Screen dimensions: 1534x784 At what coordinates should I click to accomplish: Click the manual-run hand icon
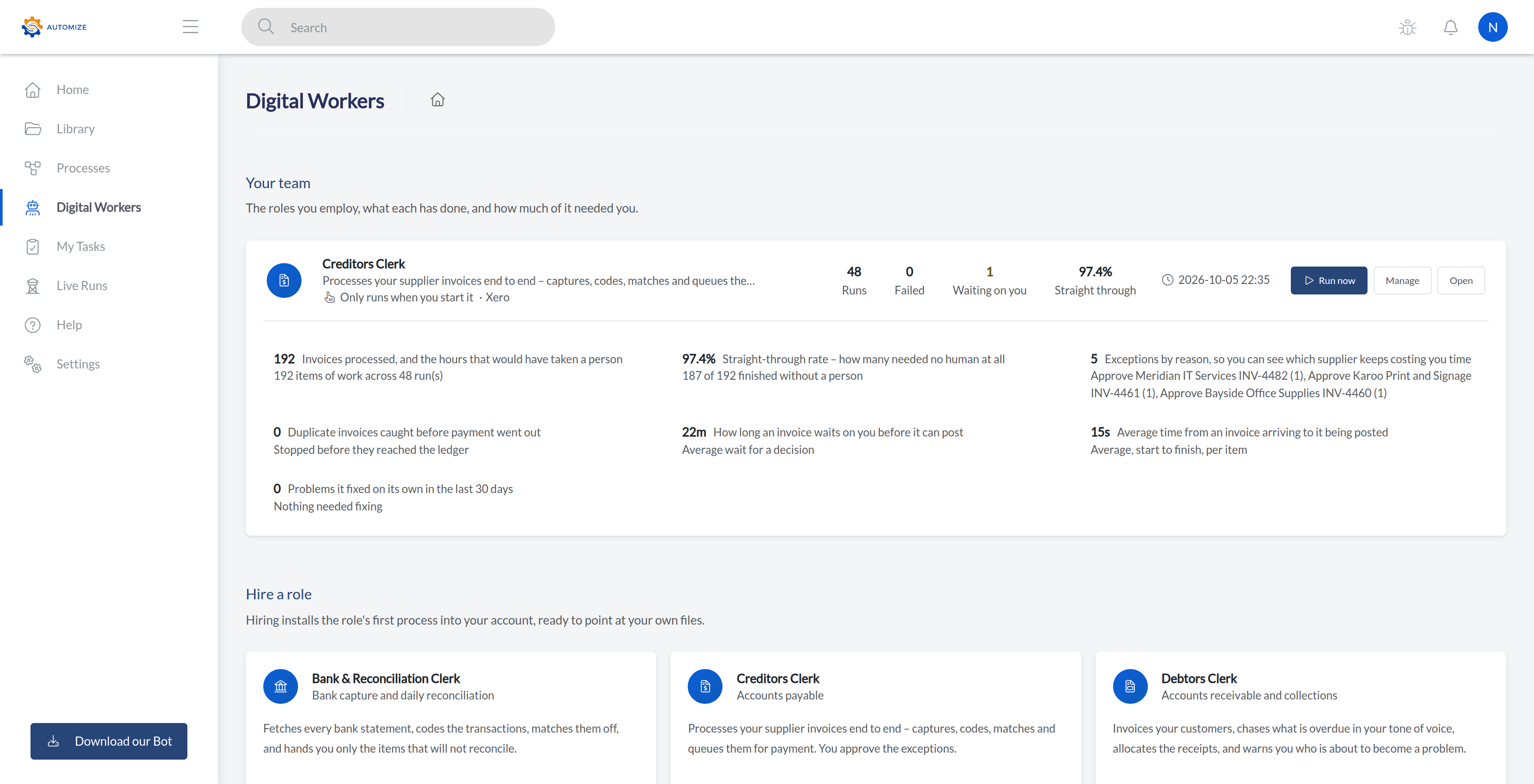click(329, 297)
